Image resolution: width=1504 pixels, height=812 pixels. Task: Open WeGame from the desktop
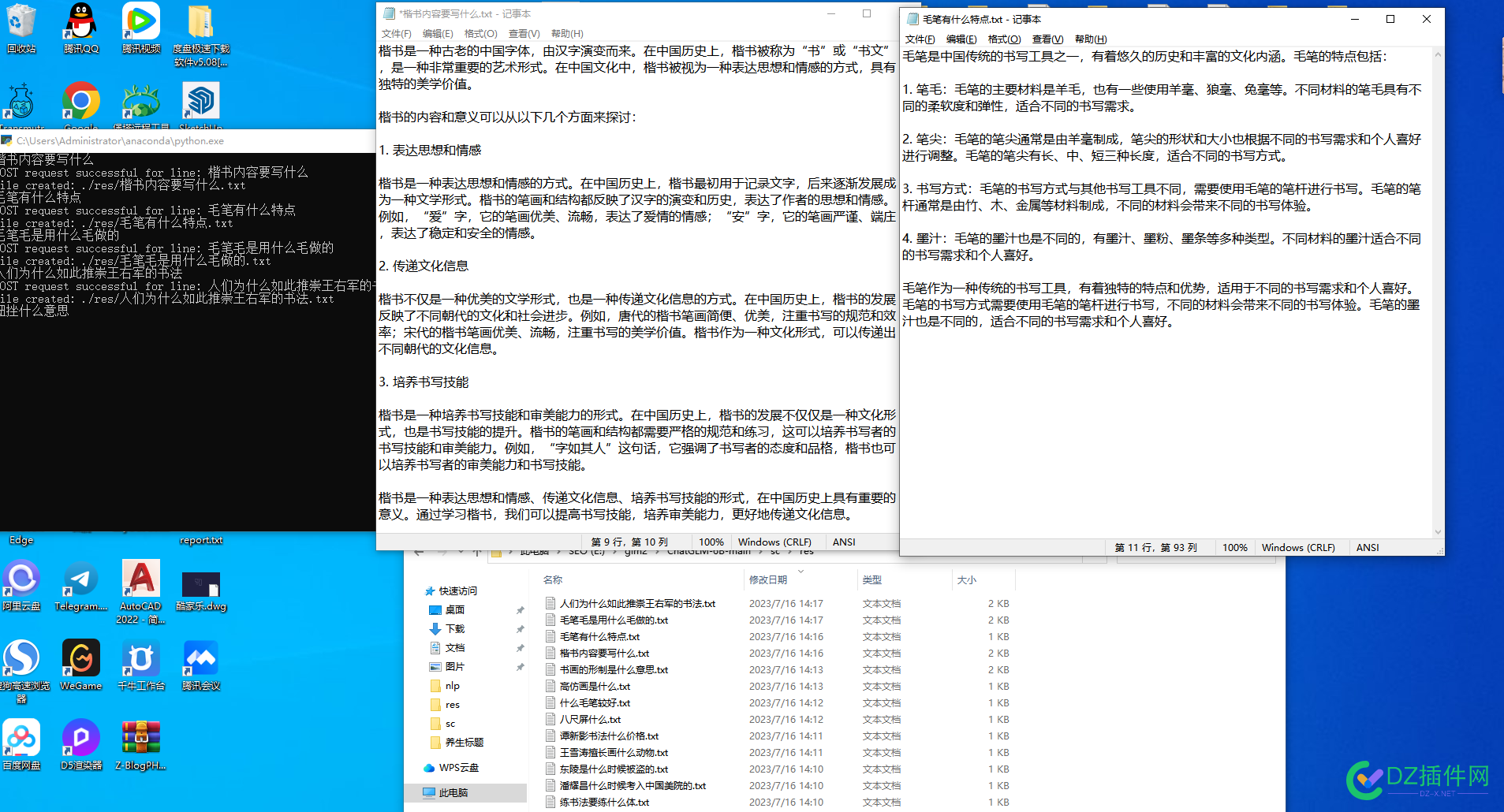coord(81,665)
